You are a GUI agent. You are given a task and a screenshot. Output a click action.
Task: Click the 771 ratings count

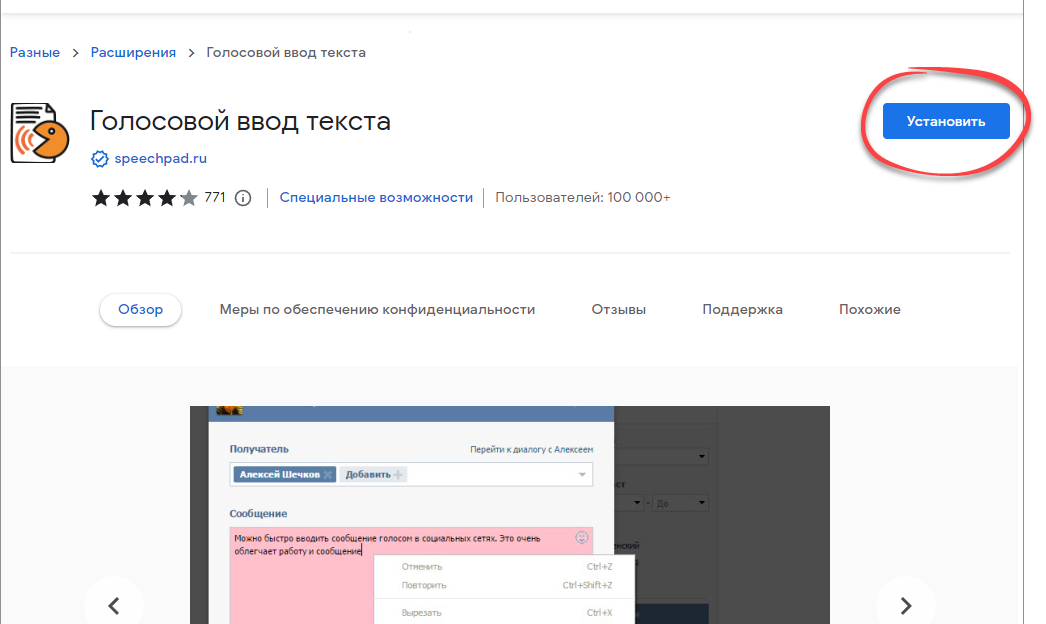click(215, 198)
